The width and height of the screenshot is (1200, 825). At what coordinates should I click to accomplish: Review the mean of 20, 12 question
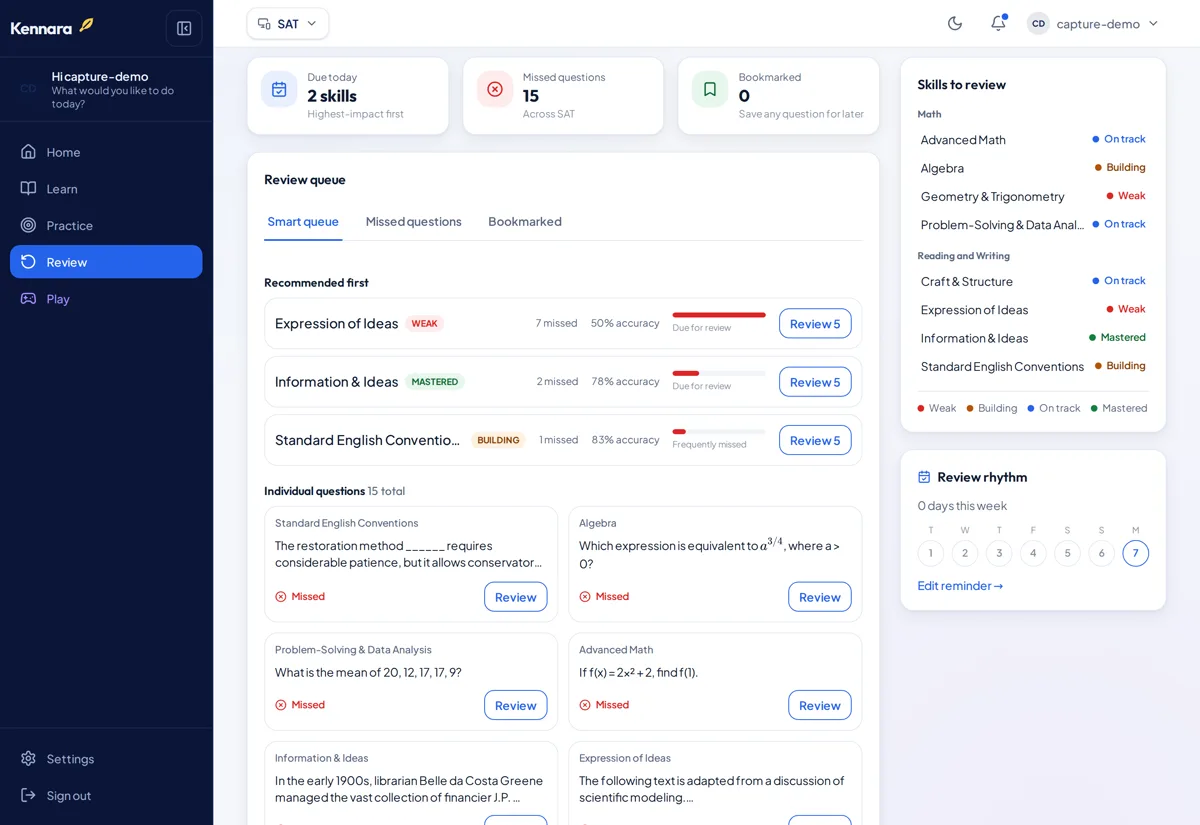(516, 705)
